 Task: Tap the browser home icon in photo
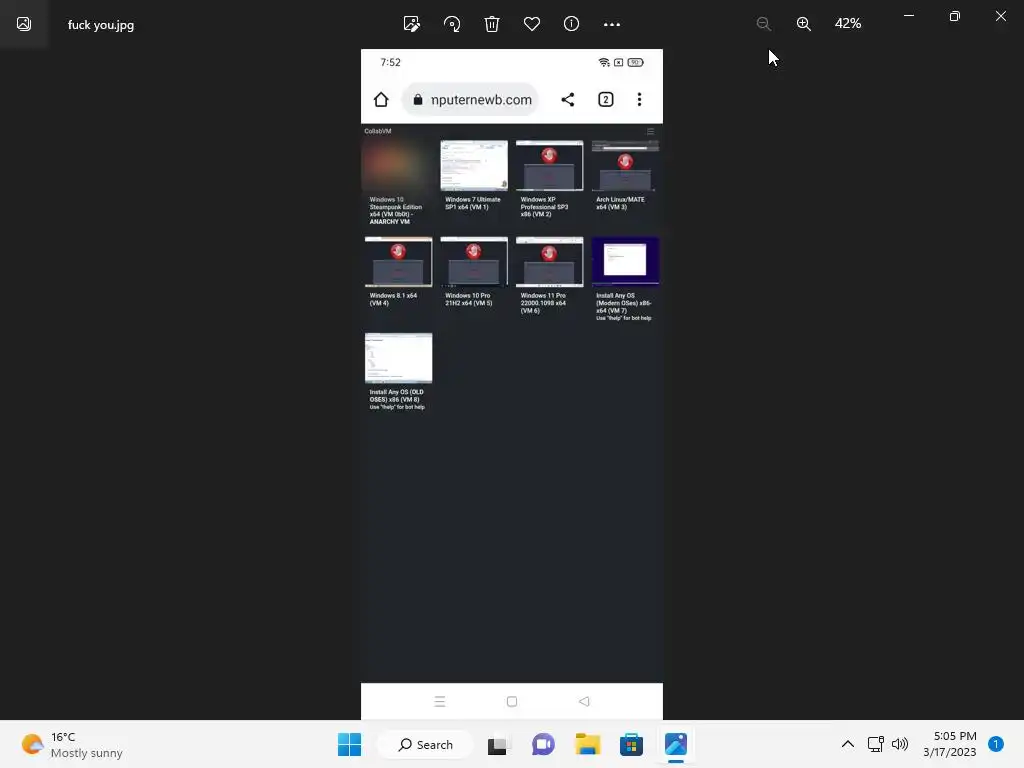point(381,99)
